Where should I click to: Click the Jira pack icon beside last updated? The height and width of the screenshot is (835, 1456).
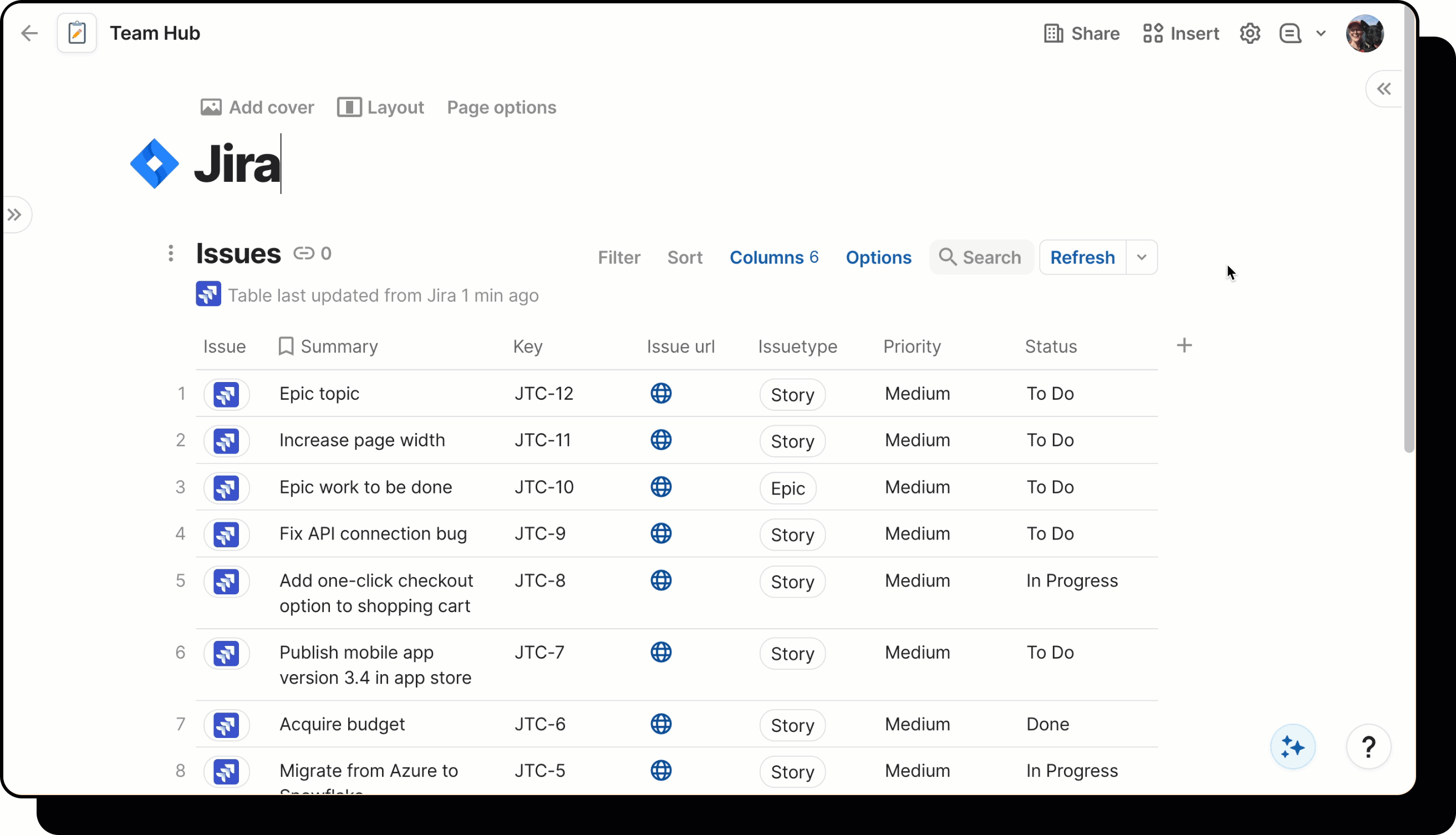tap(208, 294)
